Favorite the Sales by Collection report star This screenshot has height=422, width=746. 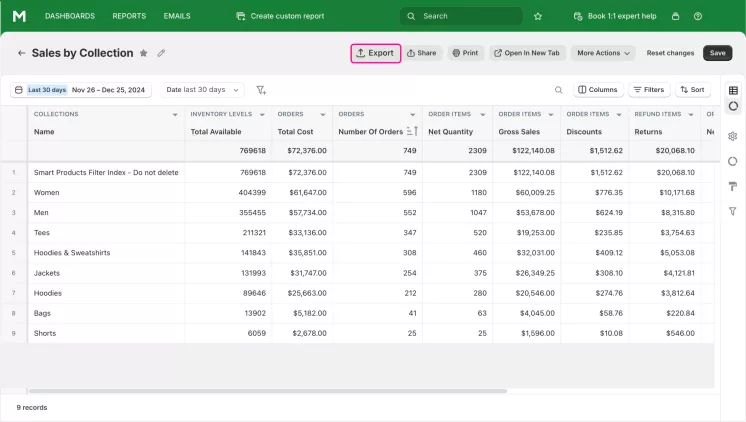[x=143, y=53]
